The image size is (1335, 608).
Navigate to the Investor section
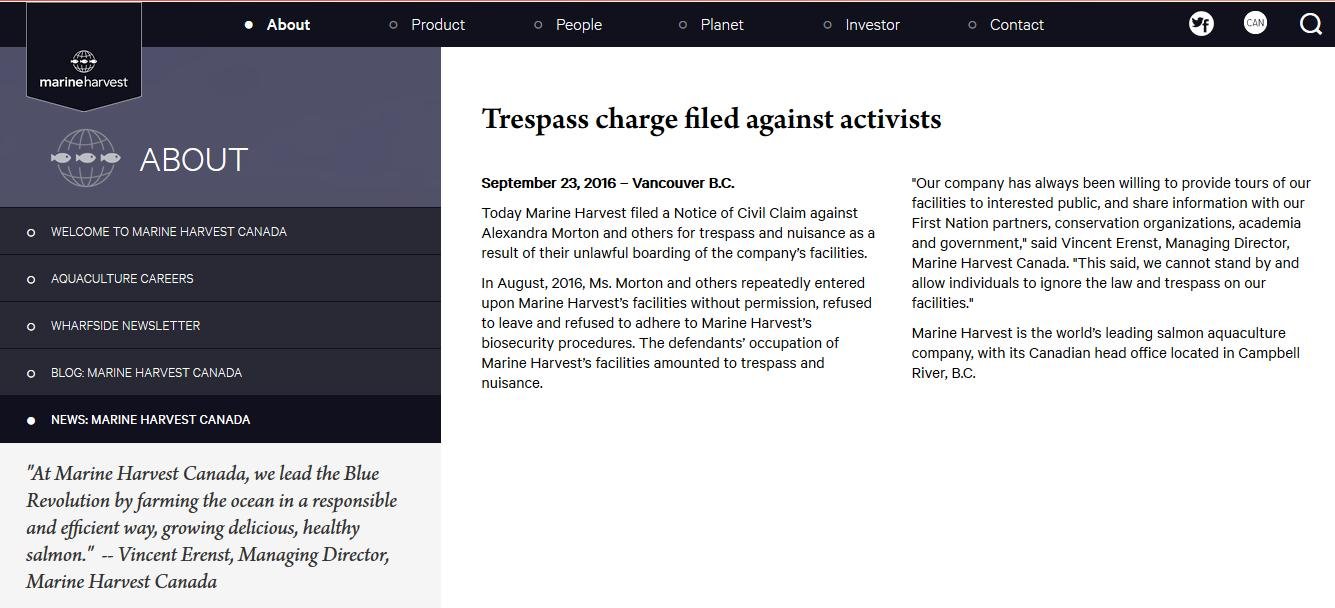[x=872, y=25]
